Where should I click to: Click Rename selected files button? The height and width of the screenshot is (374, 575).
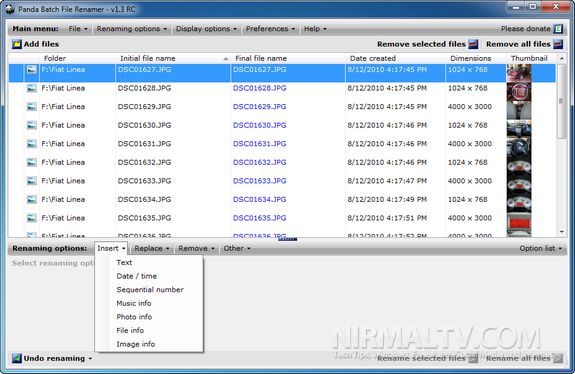(x=428, y=358)
